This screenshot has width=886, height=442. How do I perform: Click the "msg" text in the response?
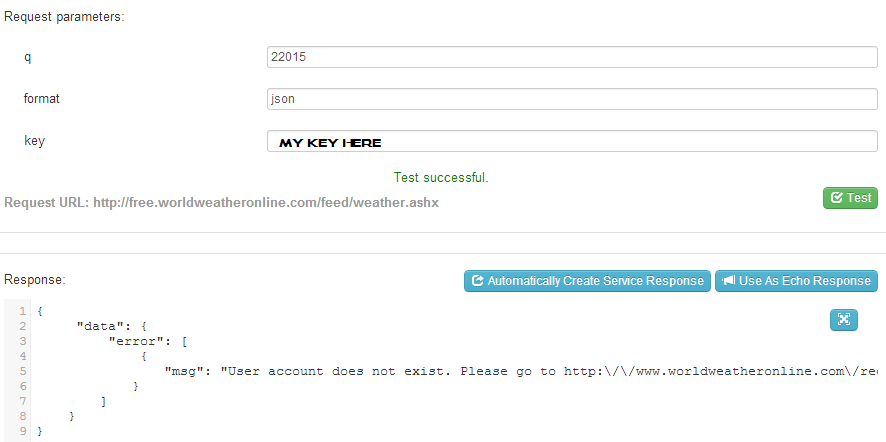[x=184, y=371]
